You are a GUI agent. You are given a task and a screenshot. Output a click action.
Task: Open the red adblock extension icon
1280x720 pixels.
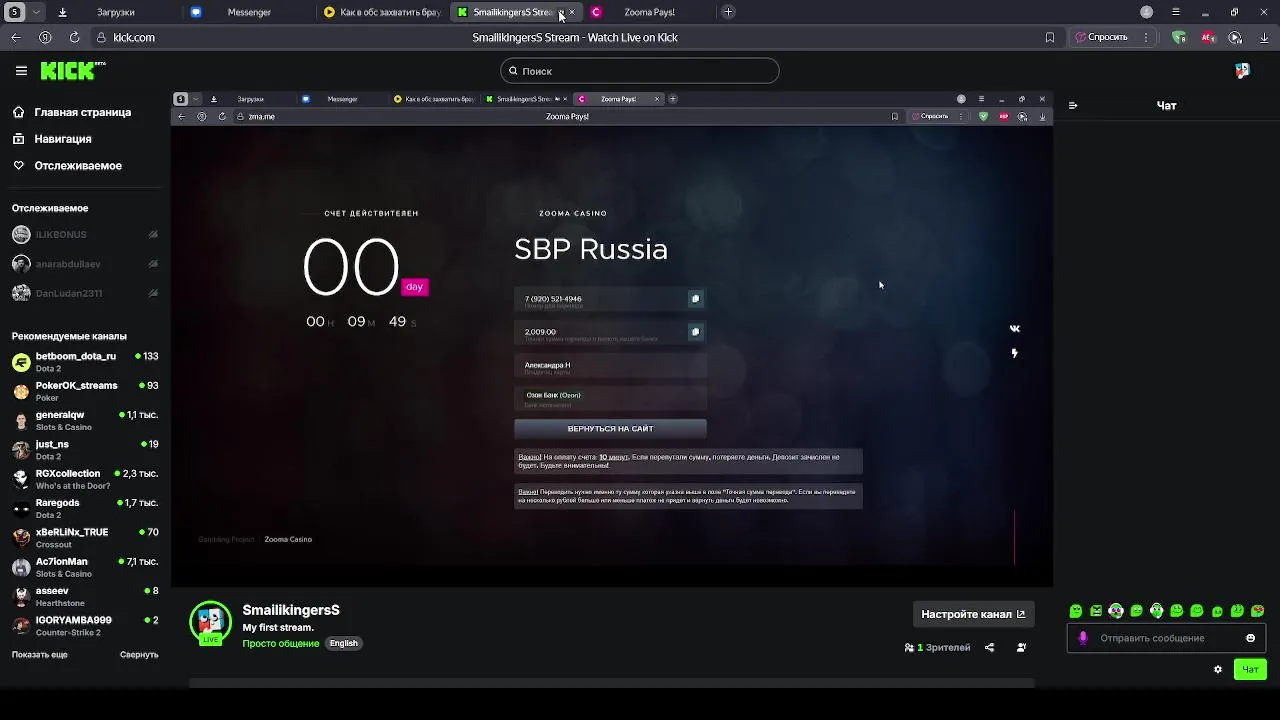[1207, 37]
